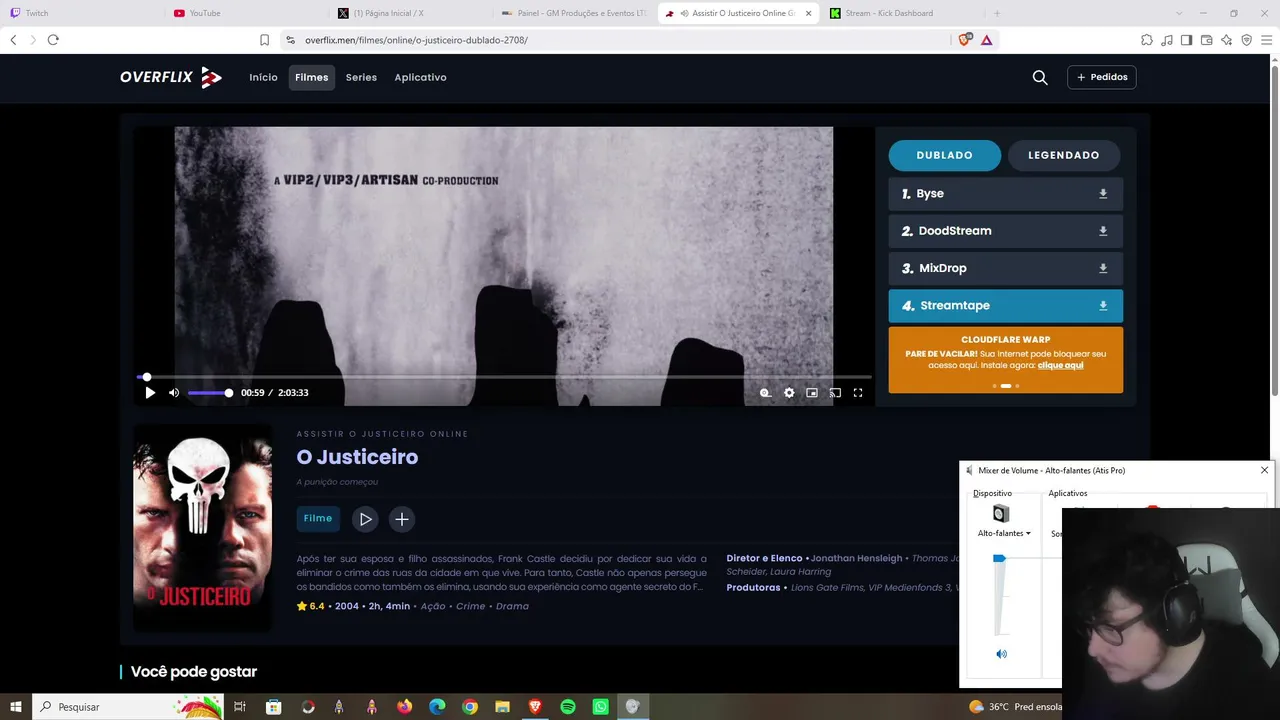Open the browser hamburger menu
The image size is (1280, 720).
point(1266,40)
